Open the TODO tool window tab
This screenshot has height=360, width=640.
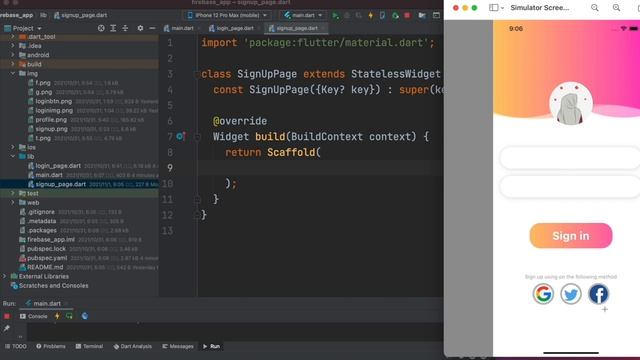16,346
